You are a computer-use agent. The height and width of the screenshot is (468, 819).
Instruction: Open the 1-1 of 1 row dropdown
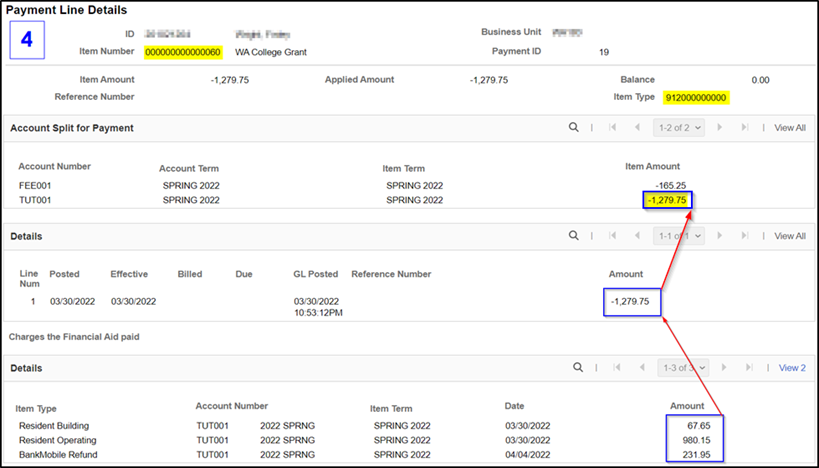click(x=678, y=236)
